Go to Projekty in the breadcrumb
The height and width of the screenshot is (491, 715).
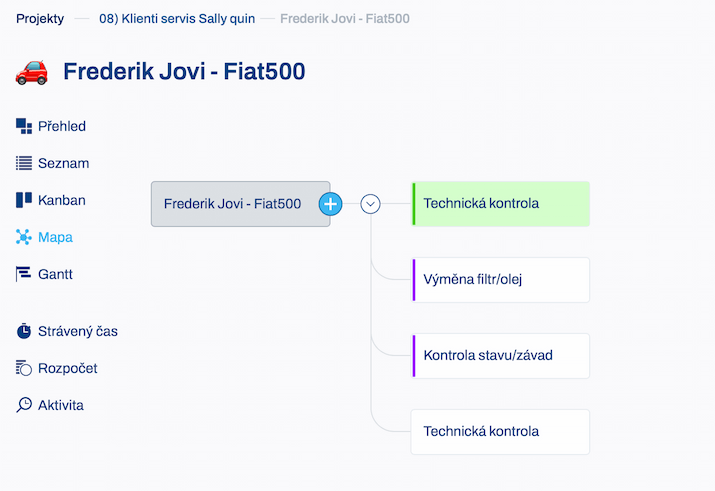40,19
